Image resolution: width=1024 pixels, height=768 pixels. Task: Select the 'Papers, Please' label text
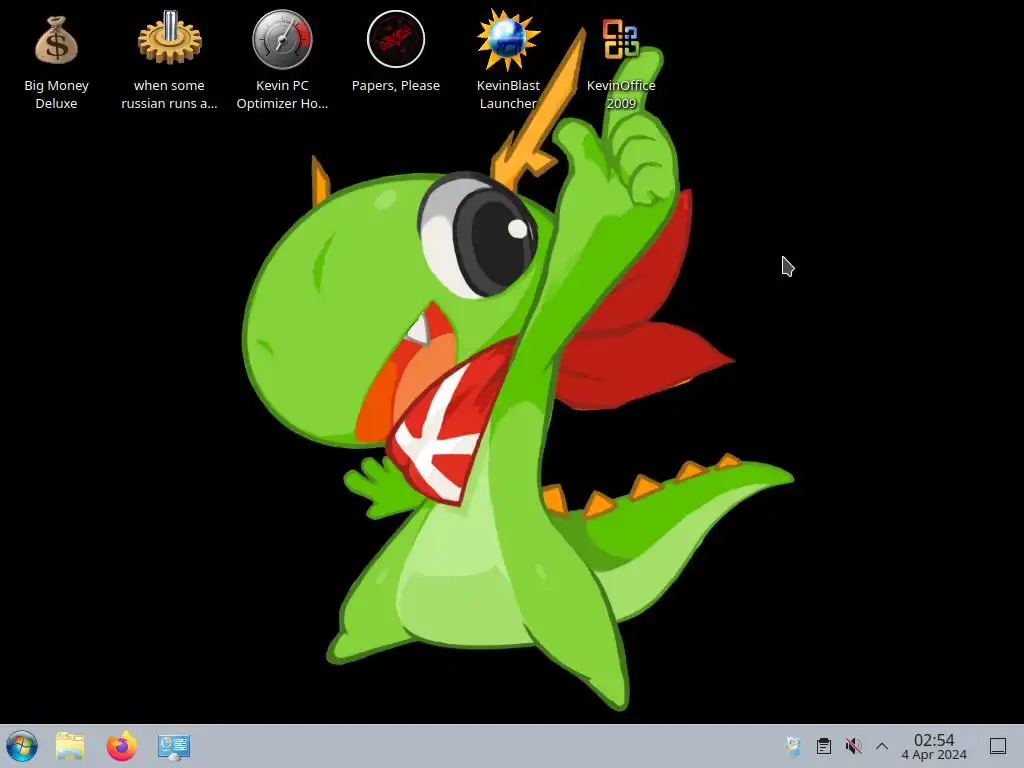396,86
